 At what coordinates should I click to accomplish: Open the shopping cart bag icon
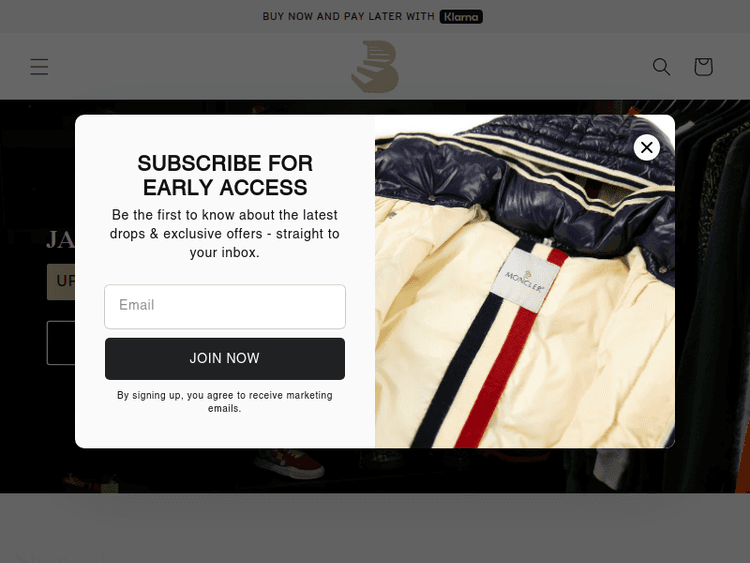click(703, 66)
